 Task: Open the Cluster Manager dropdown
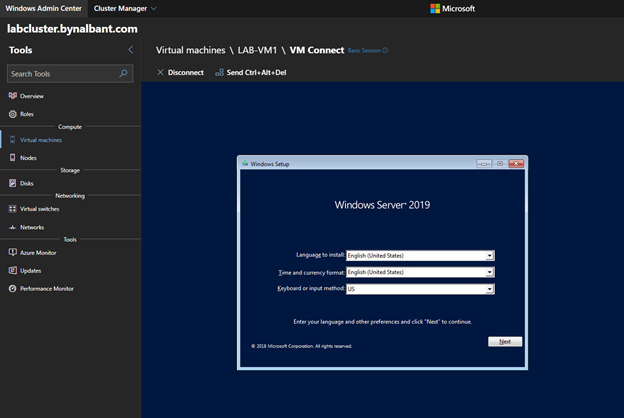125,8
